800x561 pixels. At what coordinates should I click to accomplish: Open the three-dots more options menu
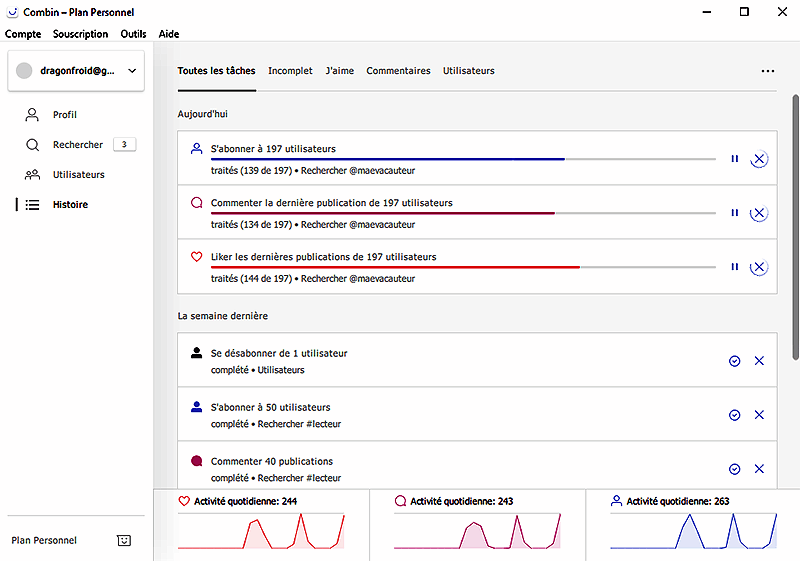(768, 71)
